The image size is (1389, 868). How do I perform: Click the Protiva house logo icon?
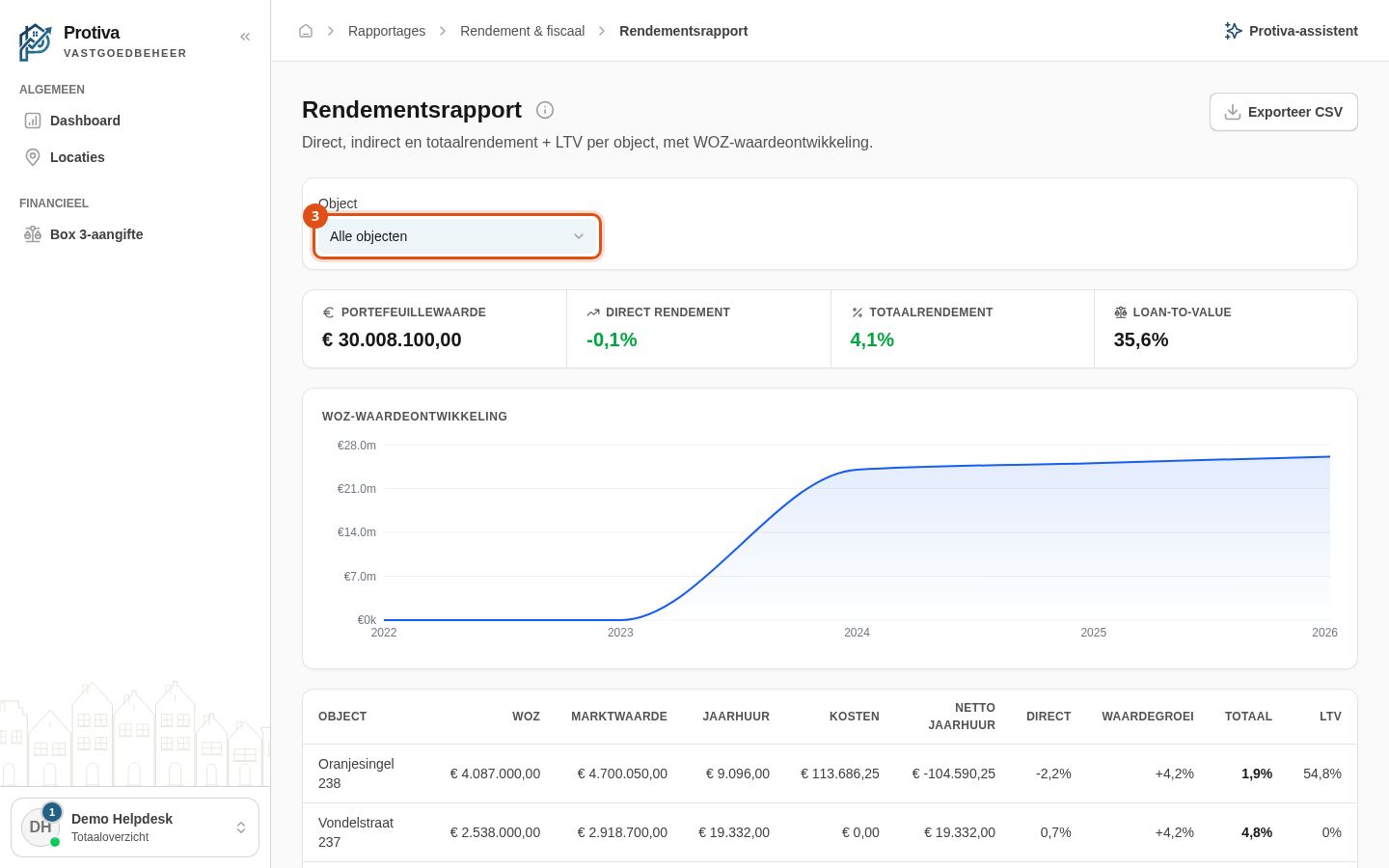pyautogui.click(x=36, y=42)
